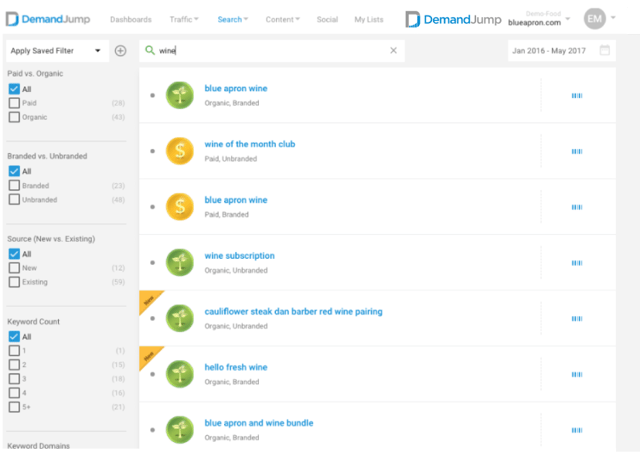Screen dimensions: 640x452
Task: Click New ribbon badge on cauliflower steak row
Action: pyautogui.click(x=148, y=299)
